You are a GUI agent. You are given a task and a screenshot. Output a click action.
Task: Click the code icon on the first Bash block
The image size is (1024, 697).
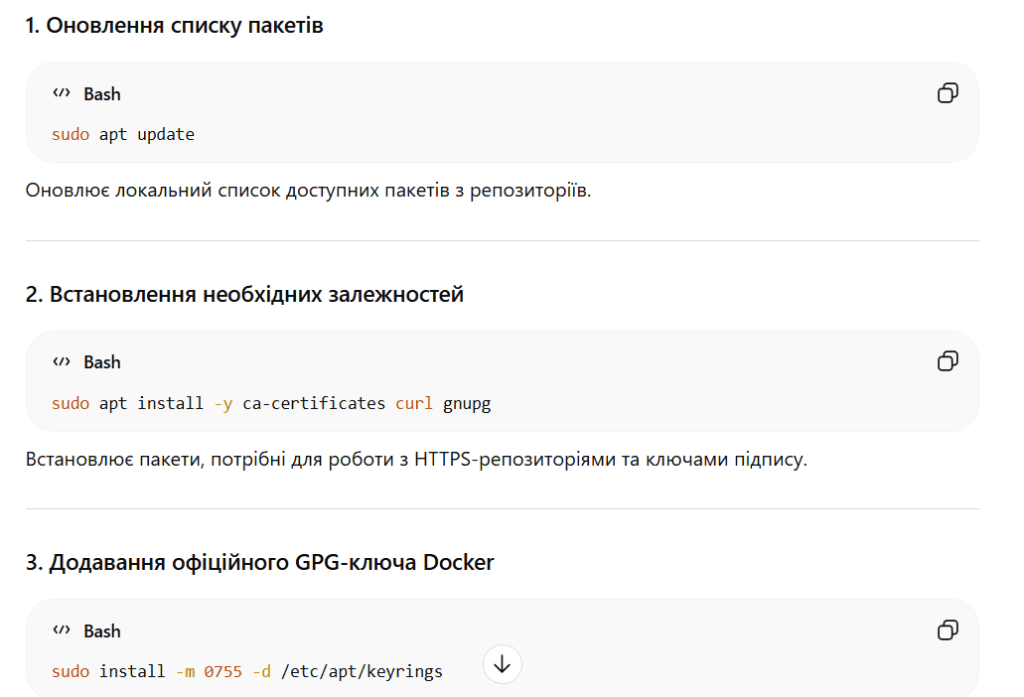click(x=60, y=93)
